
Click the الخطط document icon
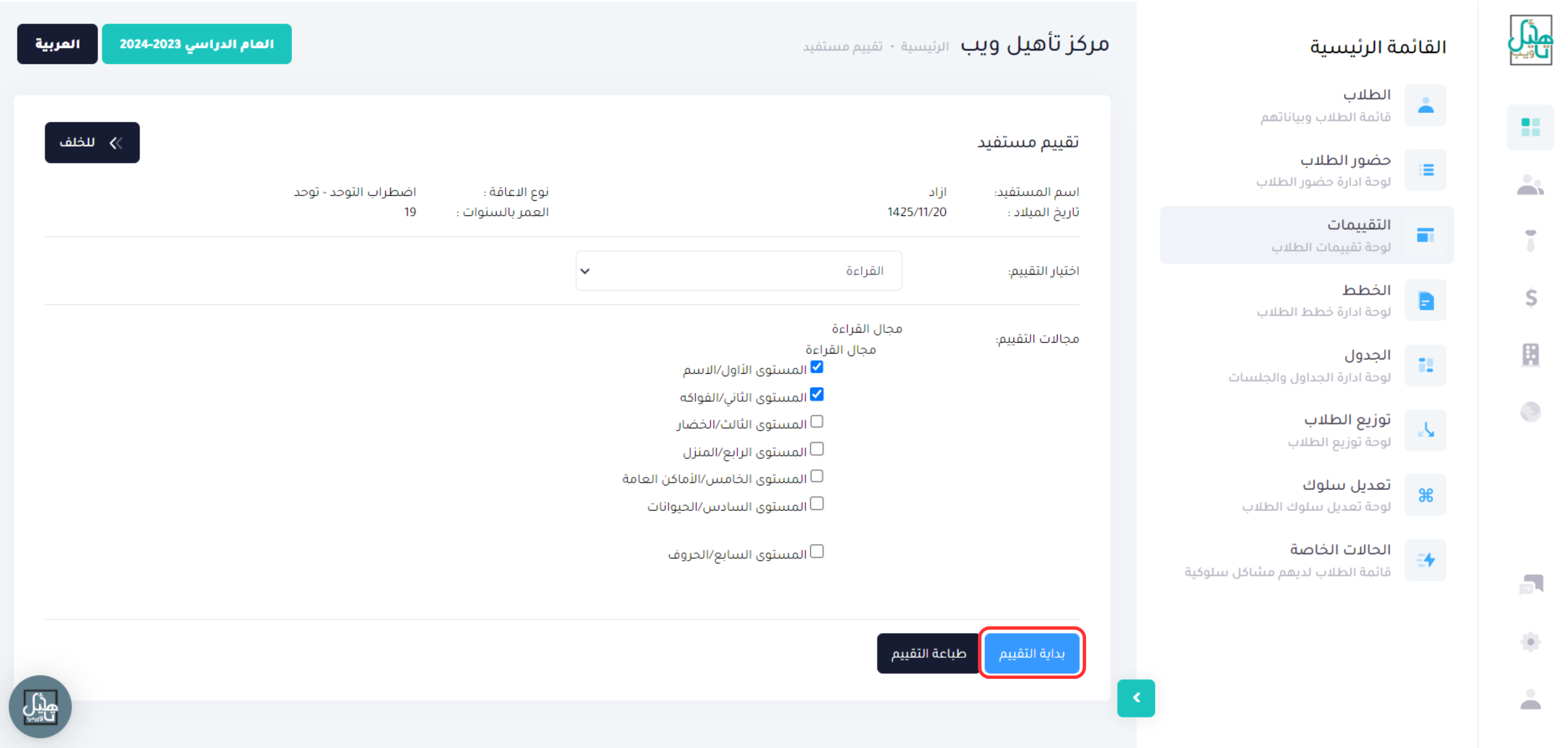click(1426, 300)
